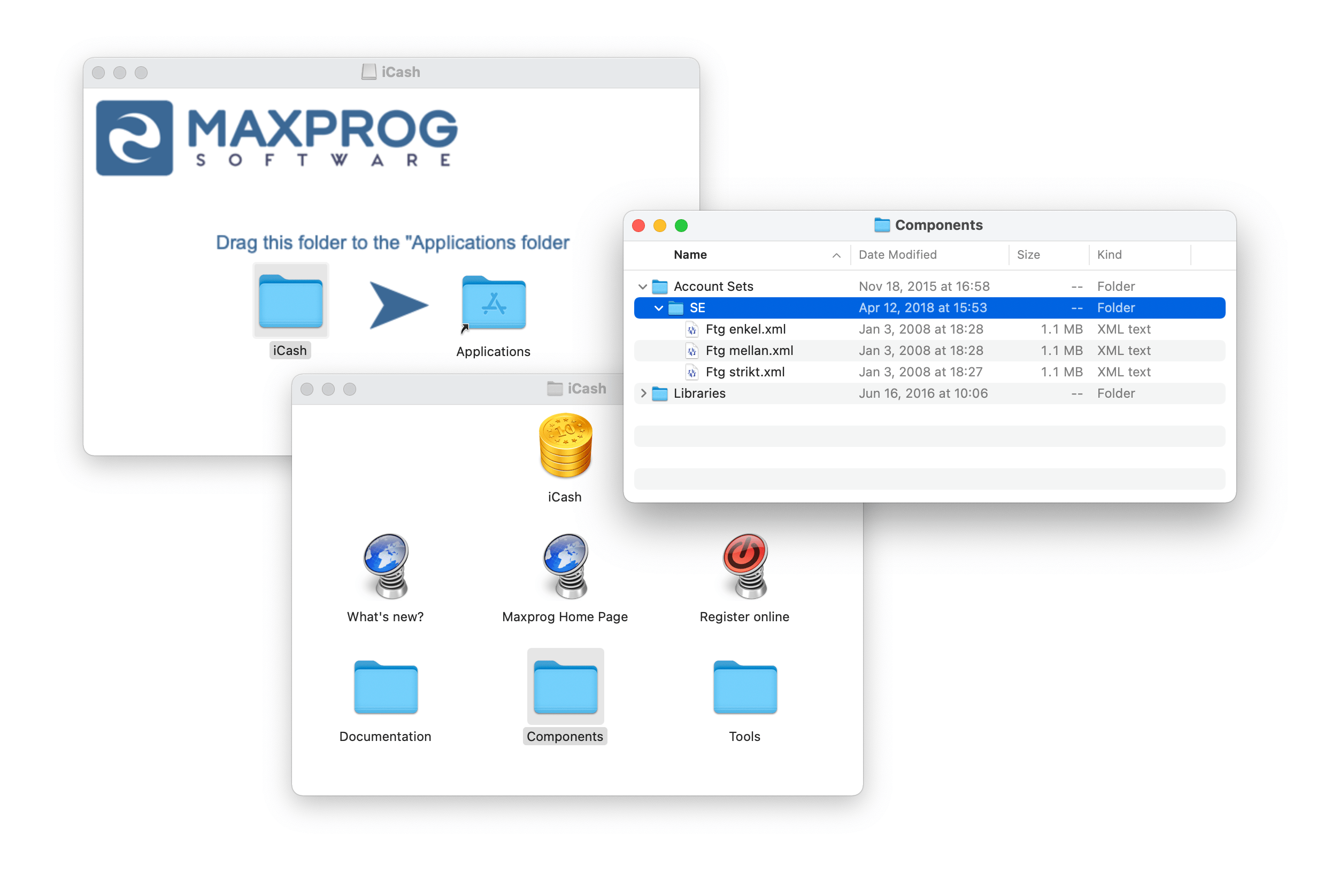Click the Account Sets folder name
This screenshot has height=896, width=1339.
713,287
